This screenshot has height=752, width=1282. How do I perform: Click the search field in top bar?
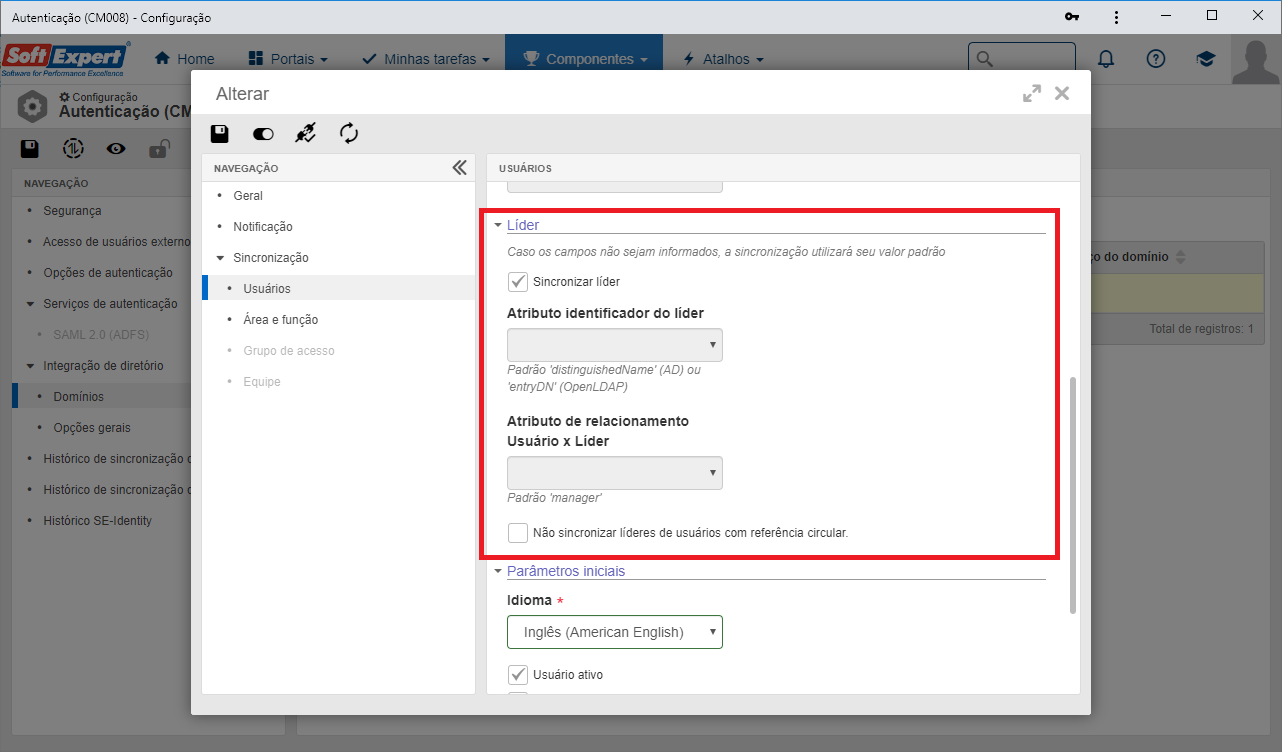(x=1021, y=59)
